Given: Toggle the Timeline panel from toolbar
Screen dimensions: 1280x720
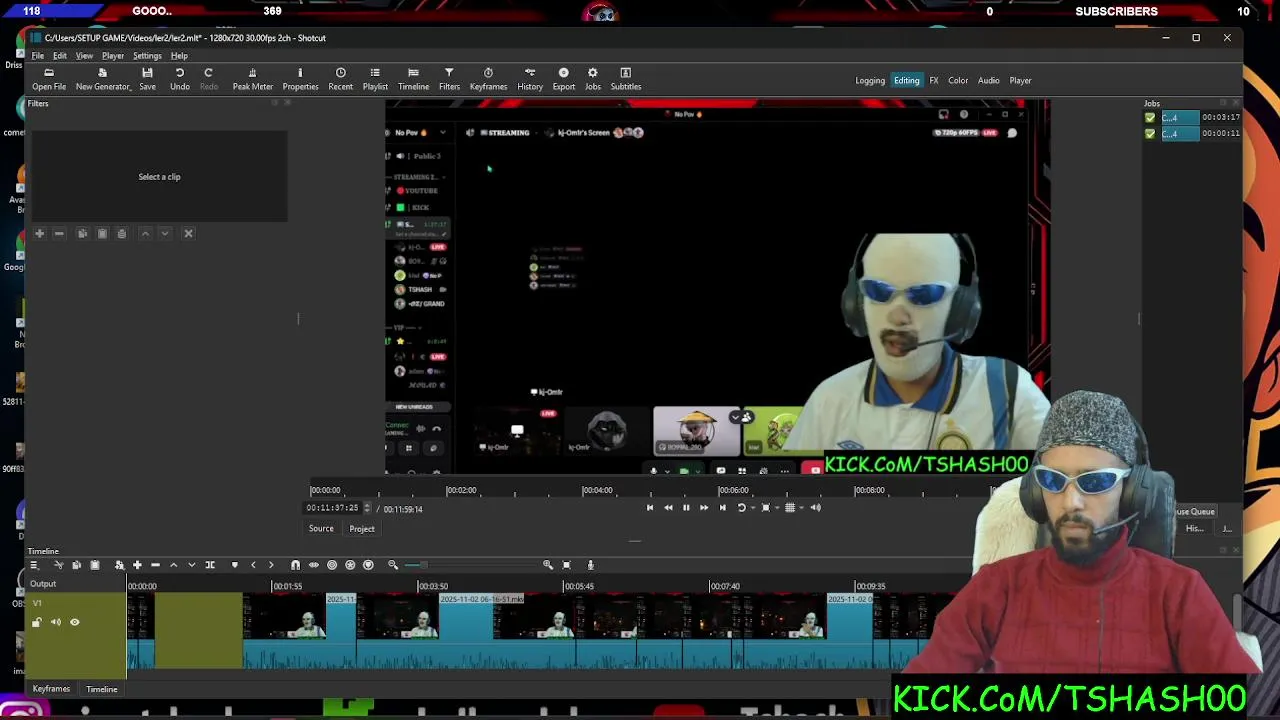Looking at the screenshot, I should coord(413,79).
